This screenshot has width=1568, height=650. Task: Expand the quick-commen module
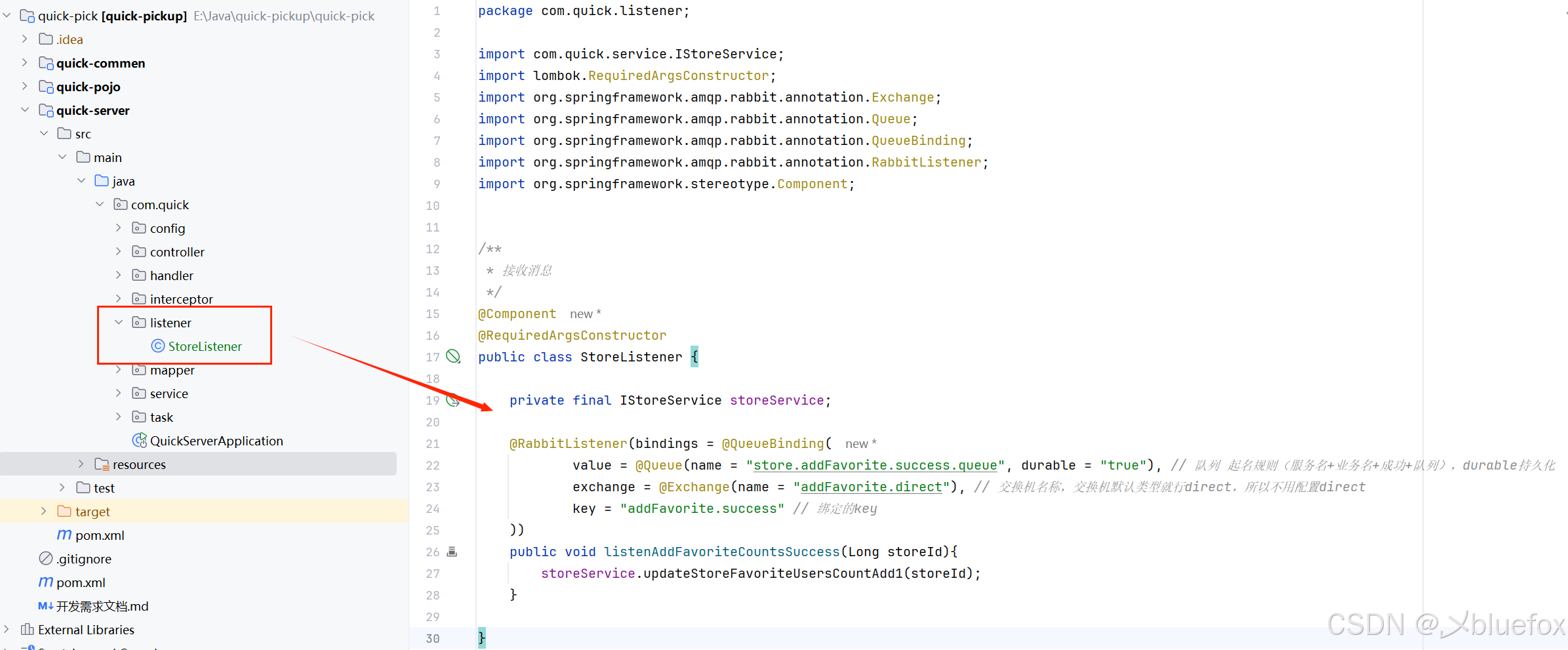(25, 63)
